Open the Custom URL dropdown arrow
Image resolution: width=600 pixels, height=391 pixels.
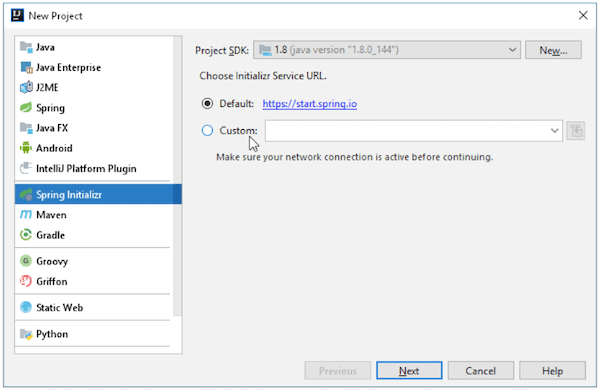554,130
